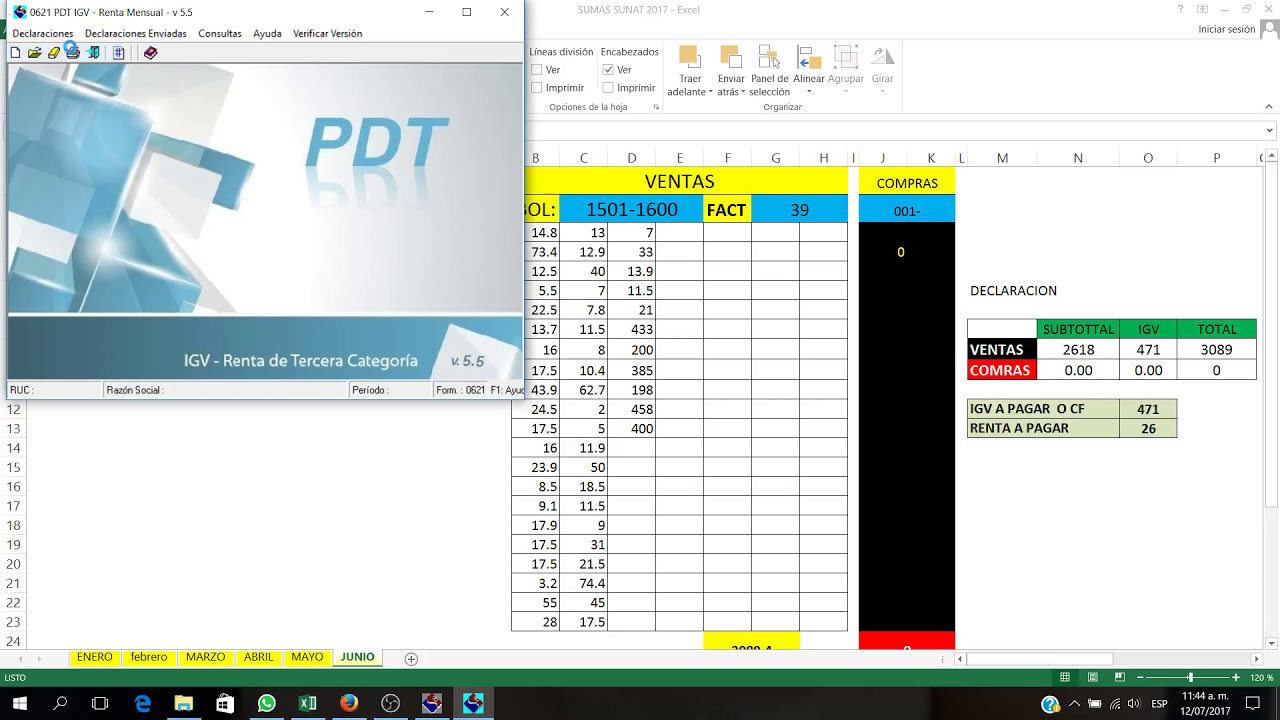Click the Windows Start button
This screenshot has height=720, width=1280.
[x=19, y=704]
